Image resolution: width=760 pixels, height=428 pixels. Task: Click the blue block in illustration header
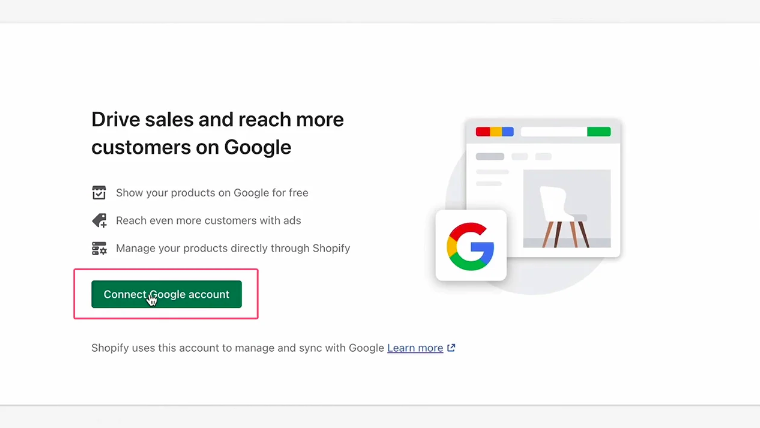(508, 131)
